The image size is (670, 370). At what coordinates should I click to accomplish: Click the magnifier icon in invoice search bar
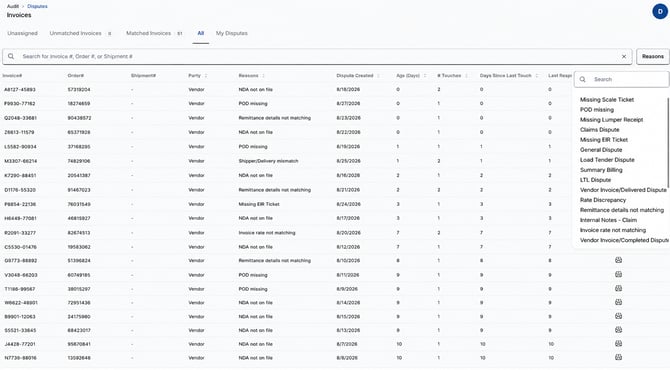[x=11, y=56]
